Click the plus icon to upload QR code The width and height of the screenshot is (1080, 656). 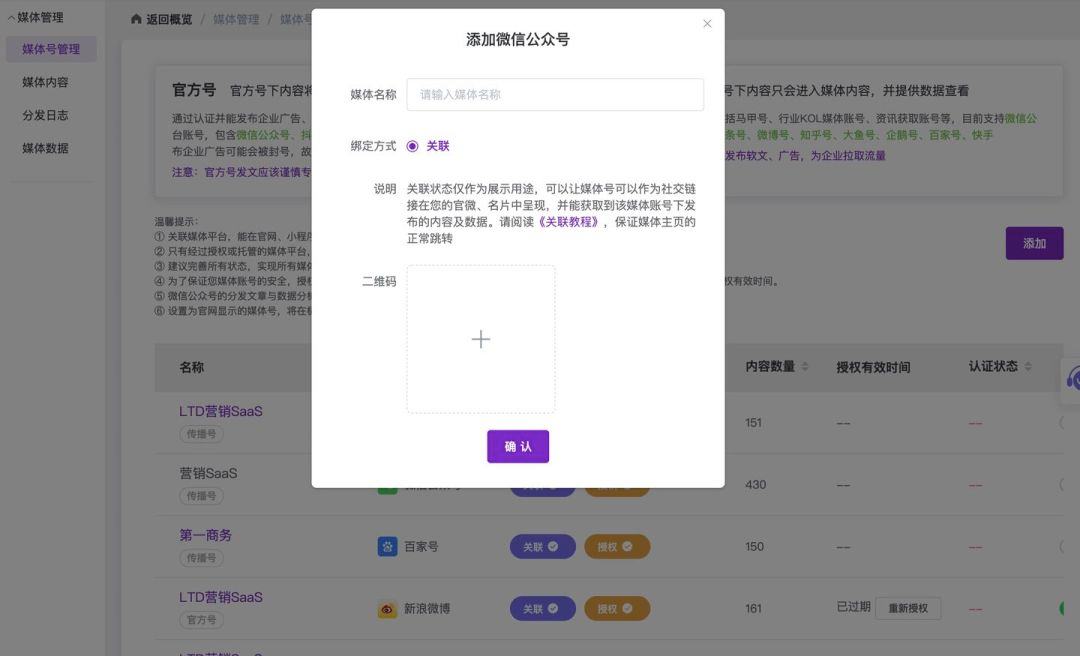pyautogui.click(x=480, y=339)
